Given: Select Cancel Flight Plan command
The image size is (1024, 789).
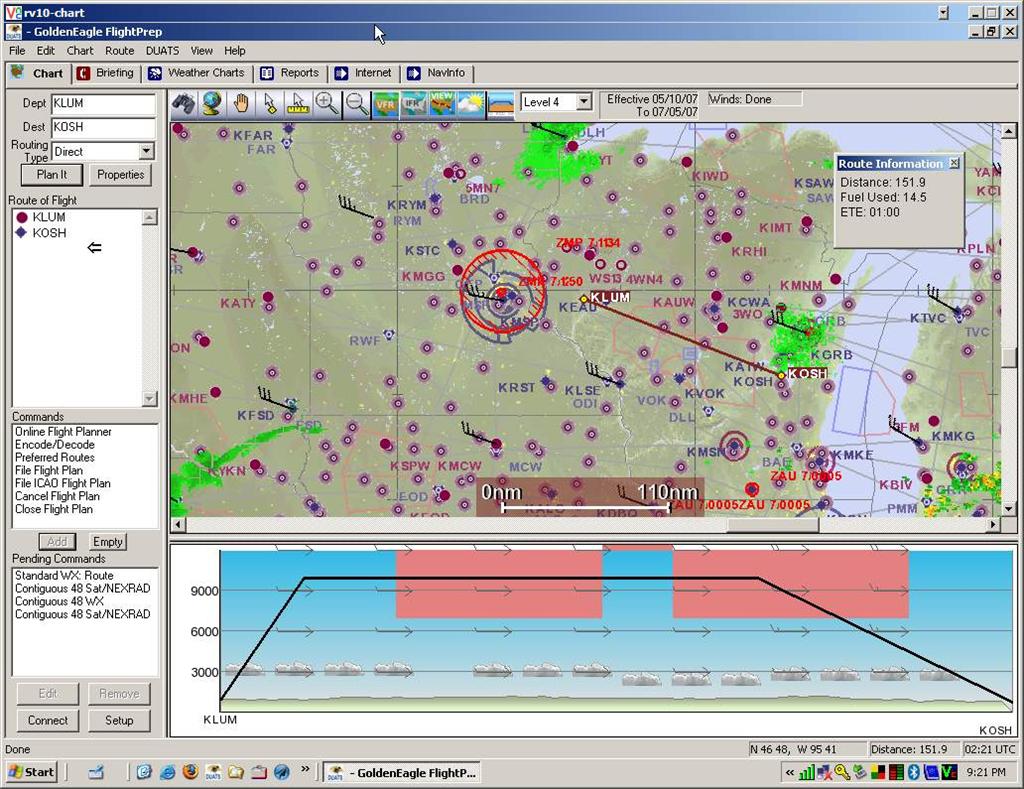Looking at the screenshot, I should click(x=57, y=496).
